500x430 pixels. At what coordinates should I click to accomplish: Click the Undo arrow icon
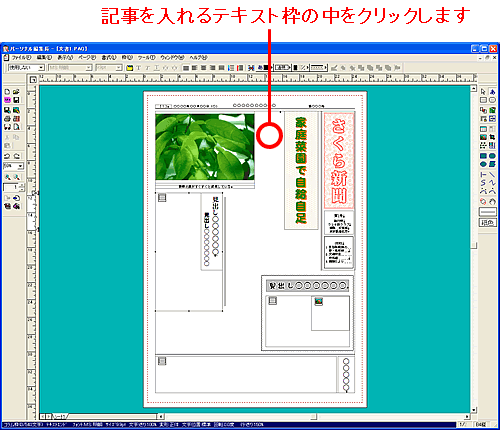tap(7, 156)
